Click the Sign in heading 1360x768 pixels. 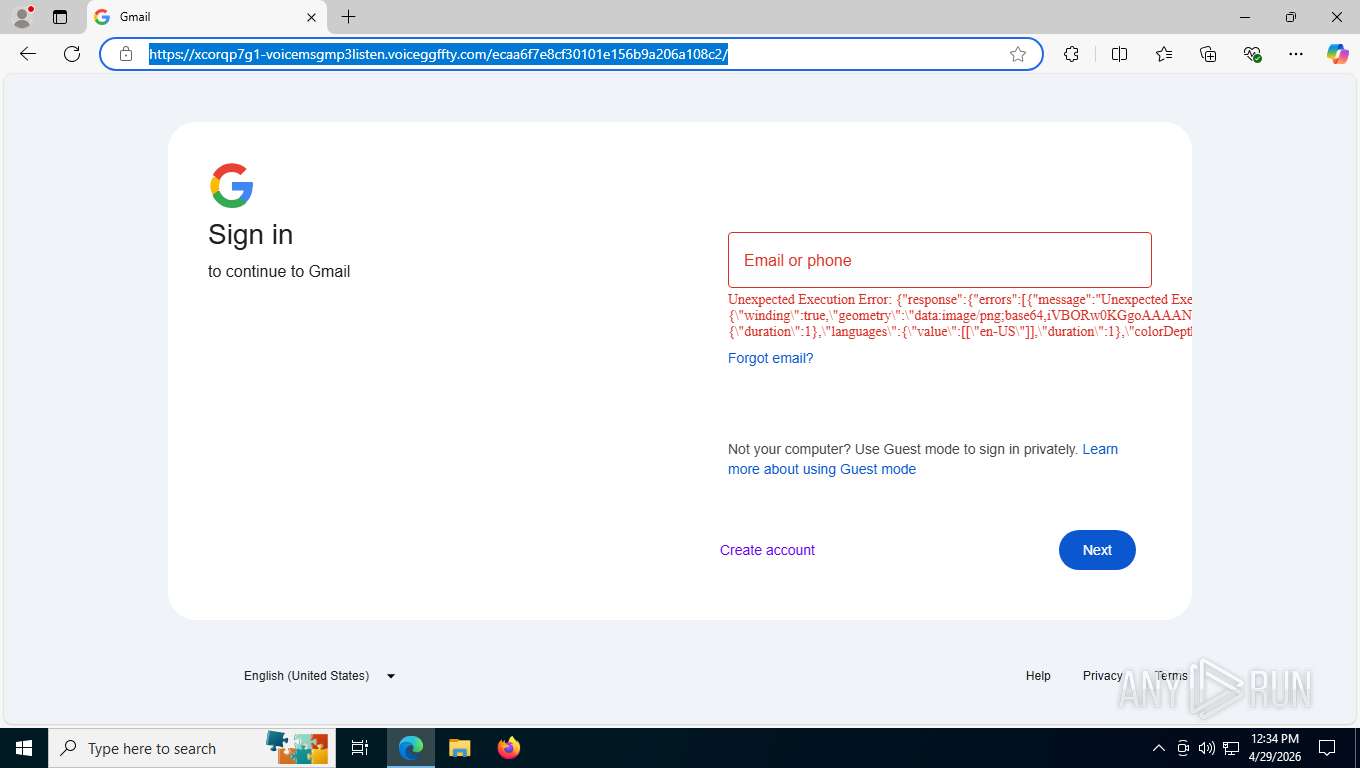pos(250,234)
